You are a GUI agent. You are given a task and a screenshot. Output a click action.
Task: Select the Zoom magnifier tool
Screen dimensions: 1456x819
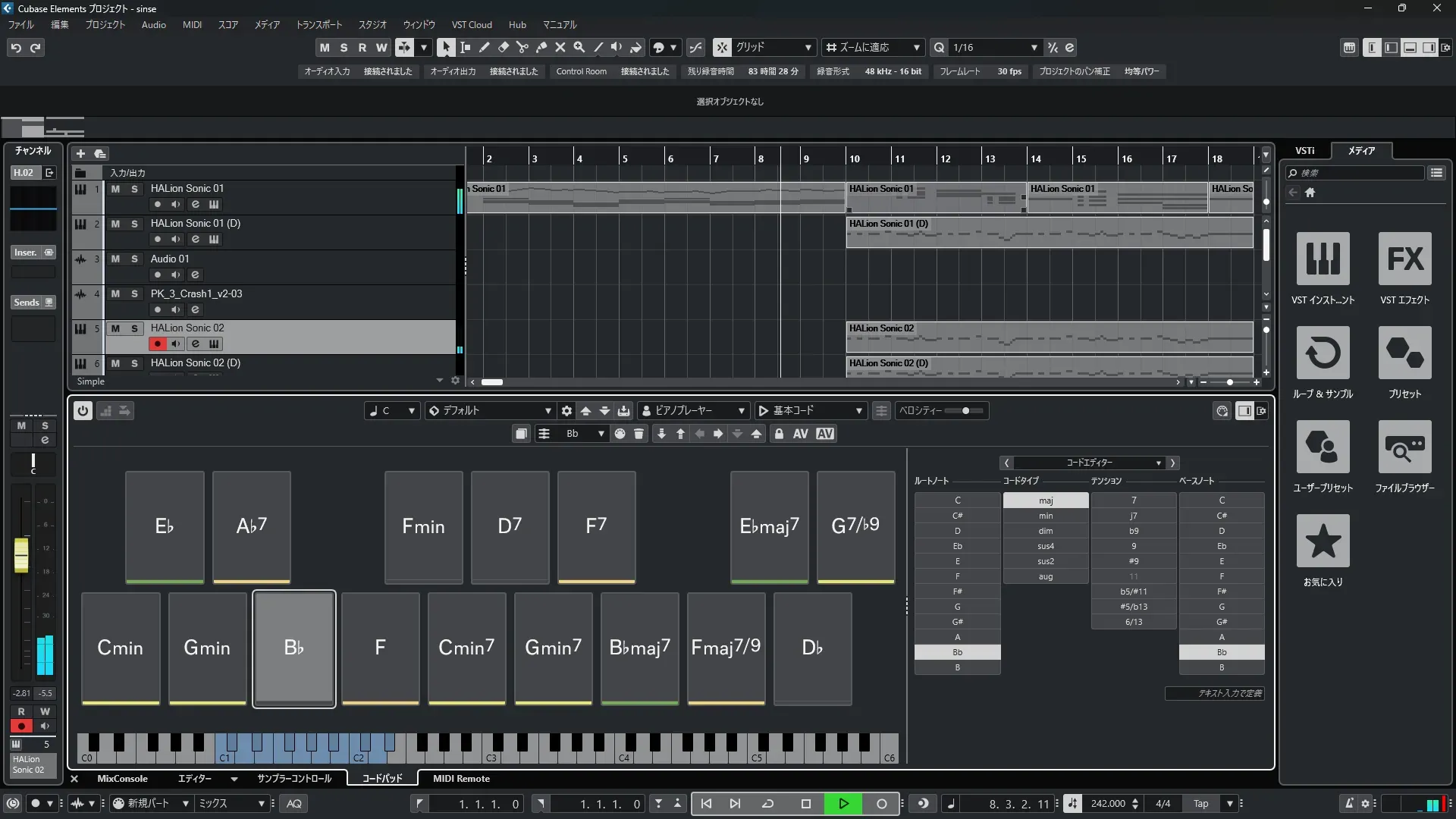[579, 47]
